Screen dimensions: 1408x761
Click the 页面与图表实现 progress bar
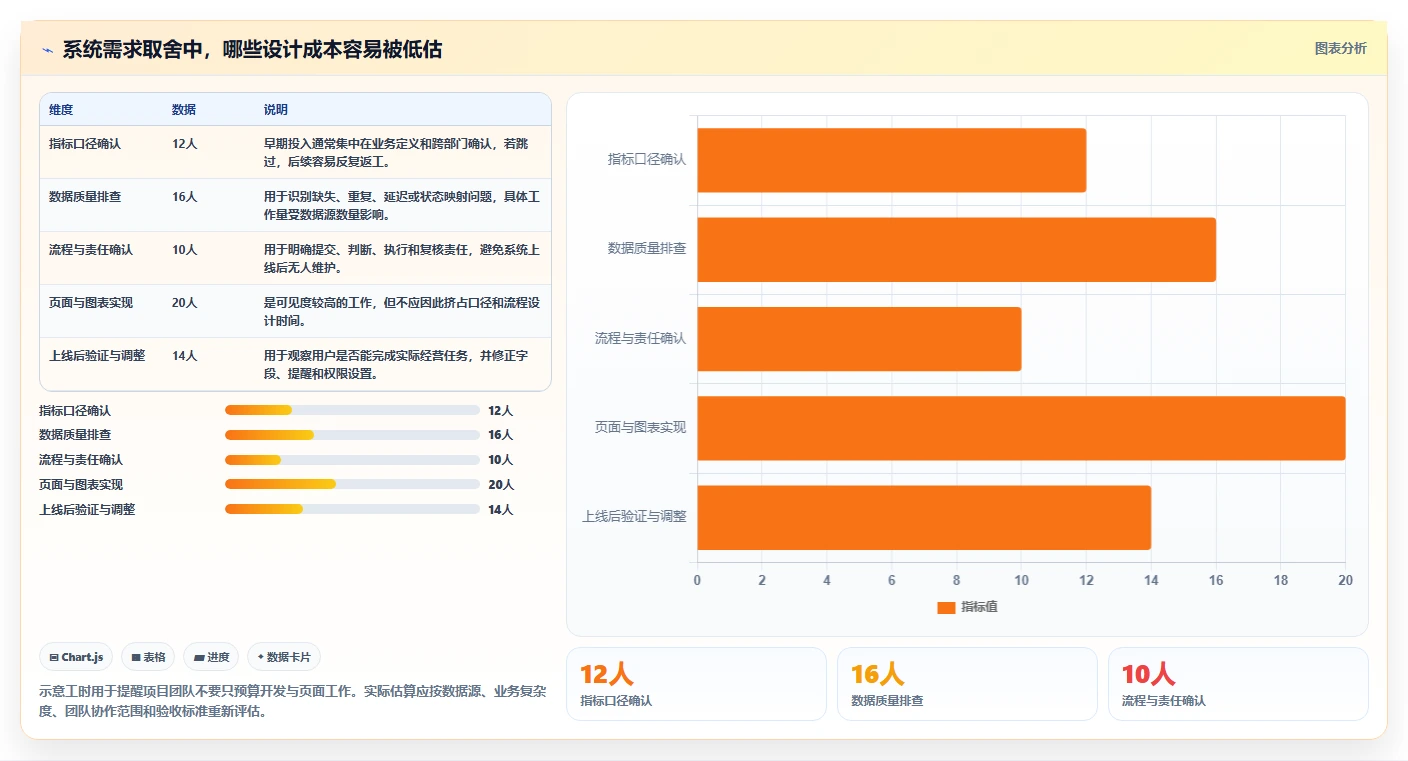(352, 484)
